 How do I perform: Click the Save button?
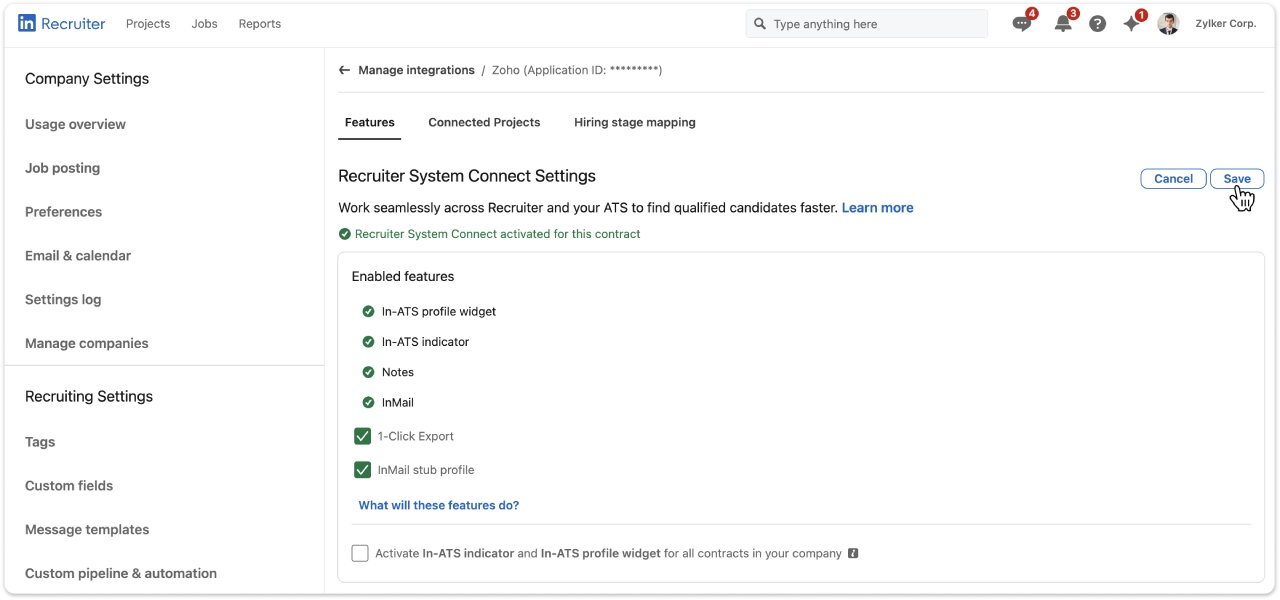[1237, 179]
